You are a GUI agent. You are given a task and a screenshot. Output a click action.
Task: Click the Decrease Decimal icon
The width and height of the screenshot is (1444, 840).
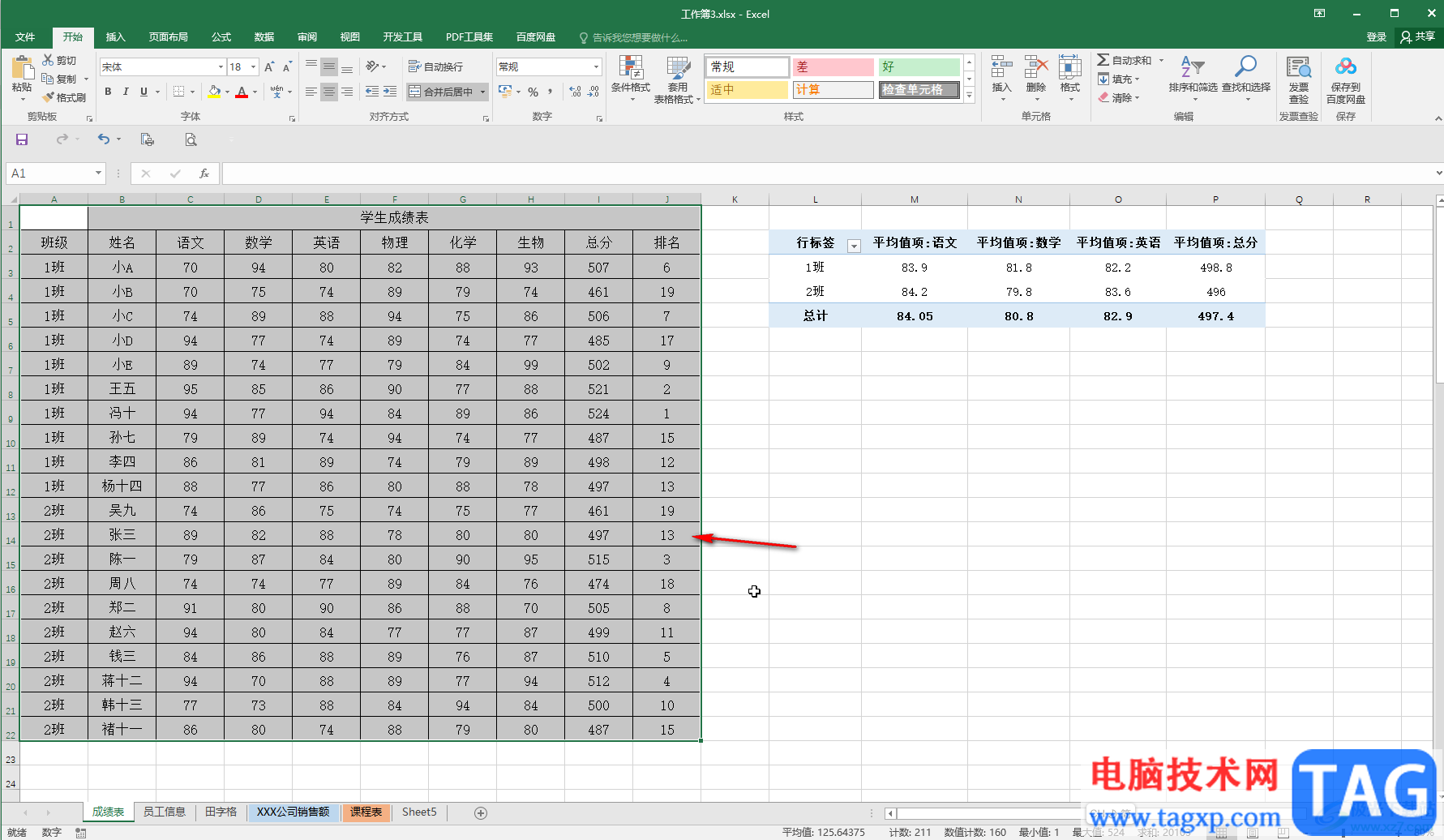pos(593,92)
